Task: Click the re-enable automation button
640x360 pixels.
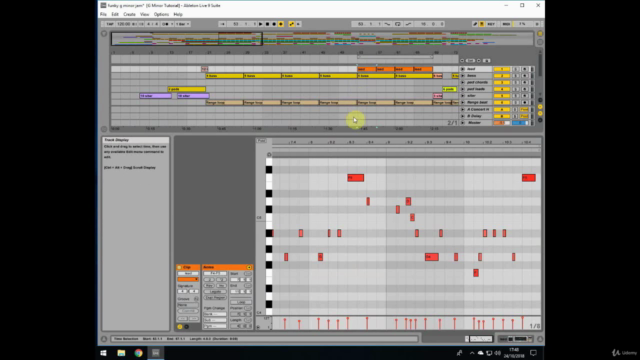Action: point(298,24)
